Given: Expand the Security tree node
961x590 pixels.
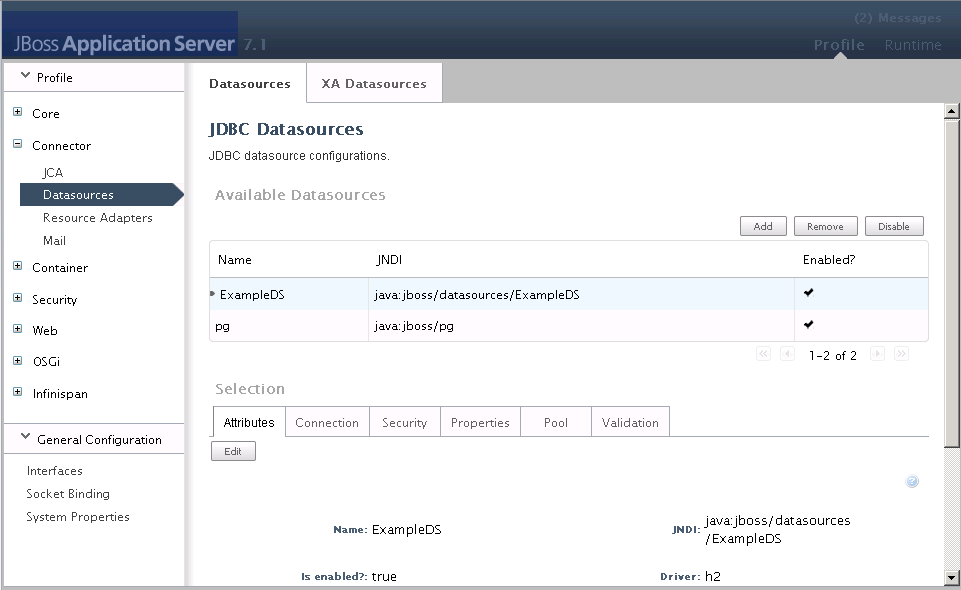Looking at the screenshot, I should click(17, 299).
